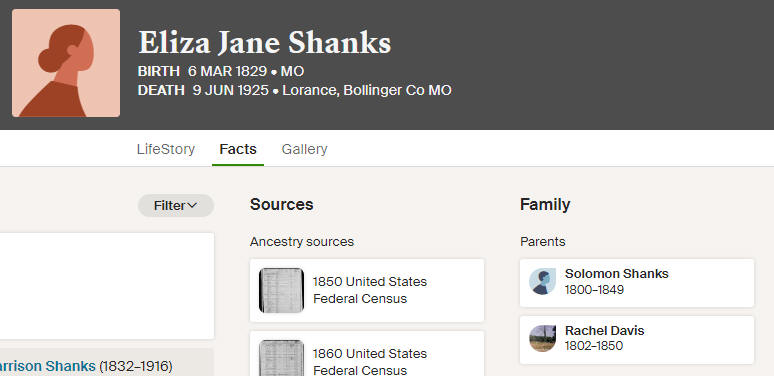
Task: Click the Family section heading
Action: click(x=545, y=204)
